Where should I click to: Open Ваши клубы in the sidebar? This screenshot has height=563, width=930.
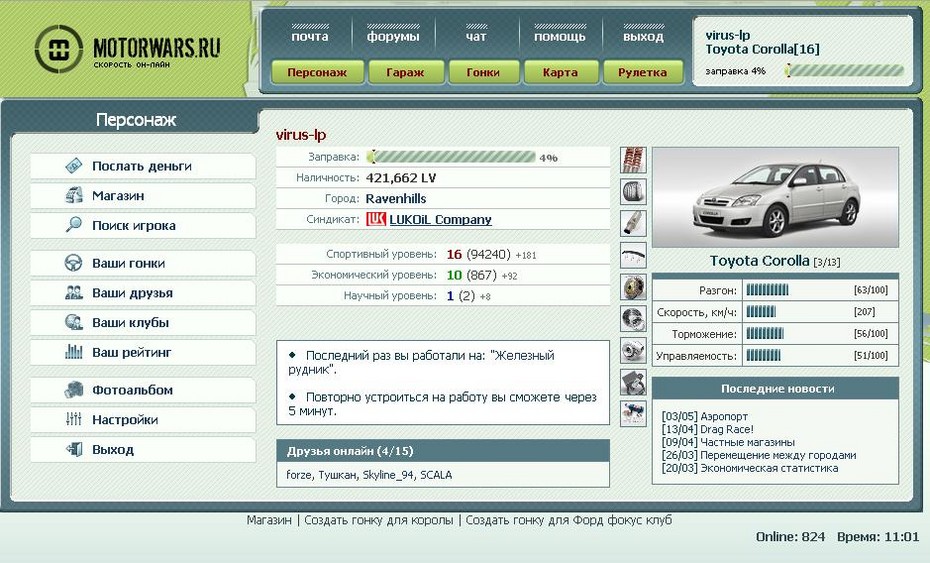click(x=143, y=323)
